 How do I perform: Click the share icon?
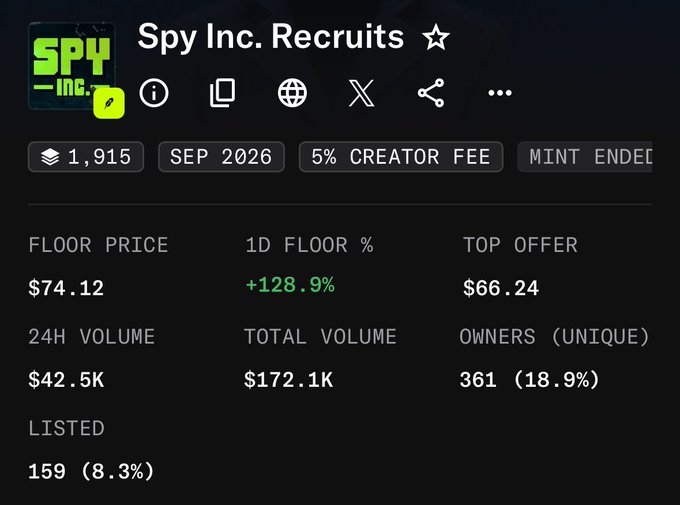coord(431,92)
